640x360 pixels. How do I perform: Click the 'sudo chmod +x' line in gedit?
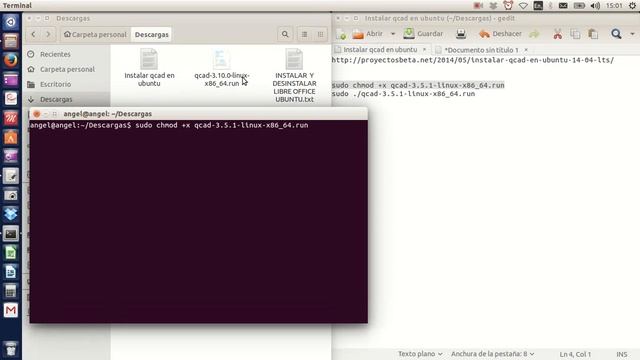tap(418, 85)
